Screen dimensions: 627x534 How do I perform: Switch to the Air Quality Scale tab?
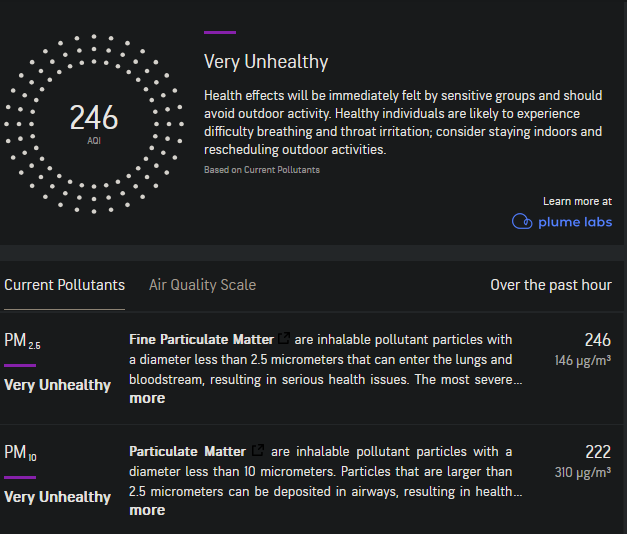pyautogui.click(x=202, y=285)
